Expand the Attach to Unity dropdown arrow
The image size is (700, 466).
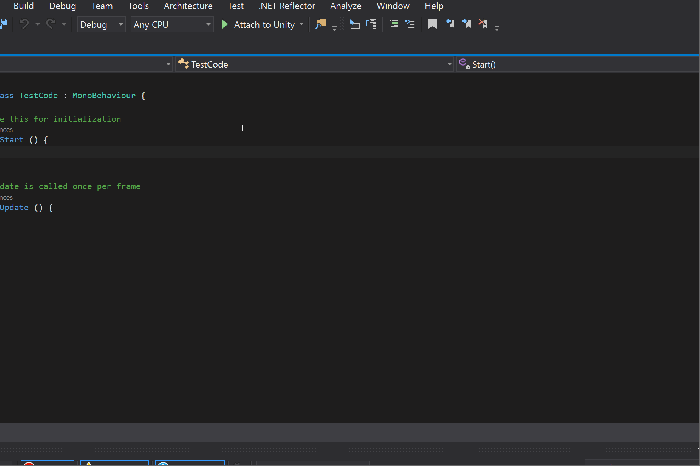tap(301, 25)
